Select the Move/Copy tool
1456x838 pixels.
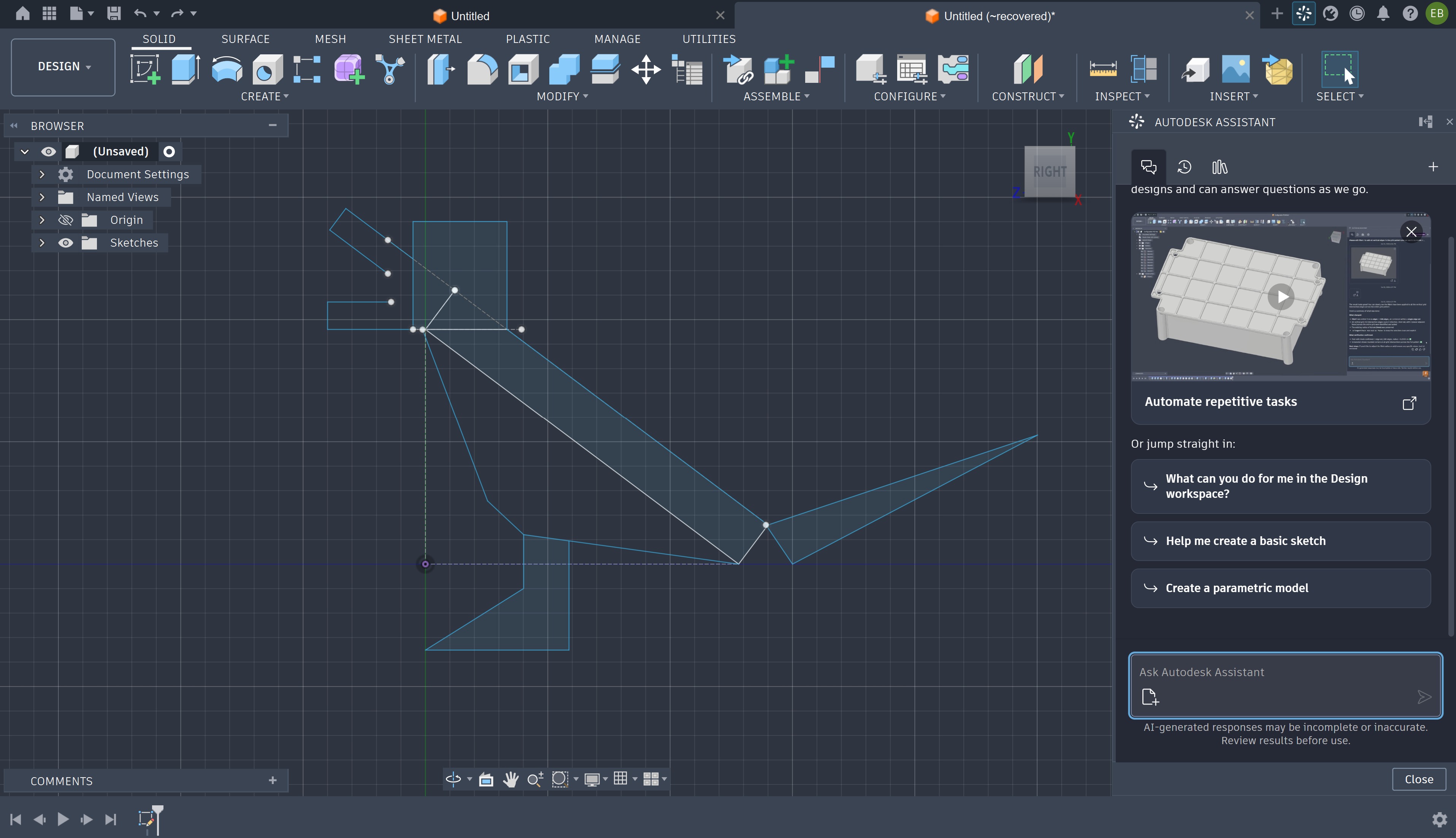646,70
